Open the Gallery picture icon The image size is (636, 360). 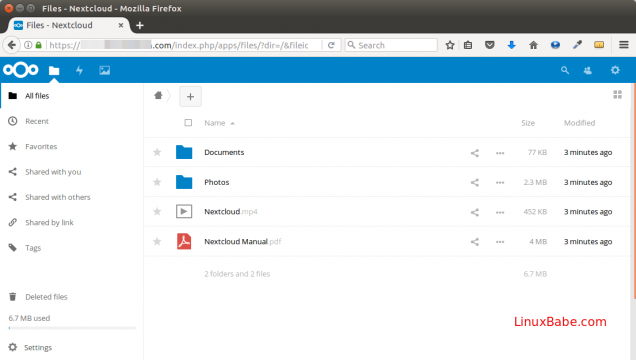click(105, 71)
